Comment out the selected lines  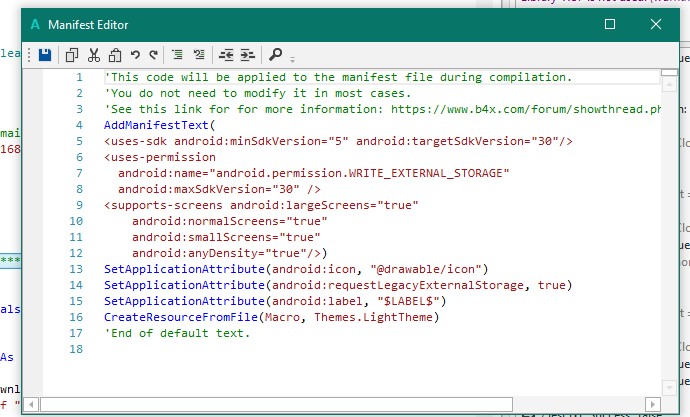pos(177,55)
